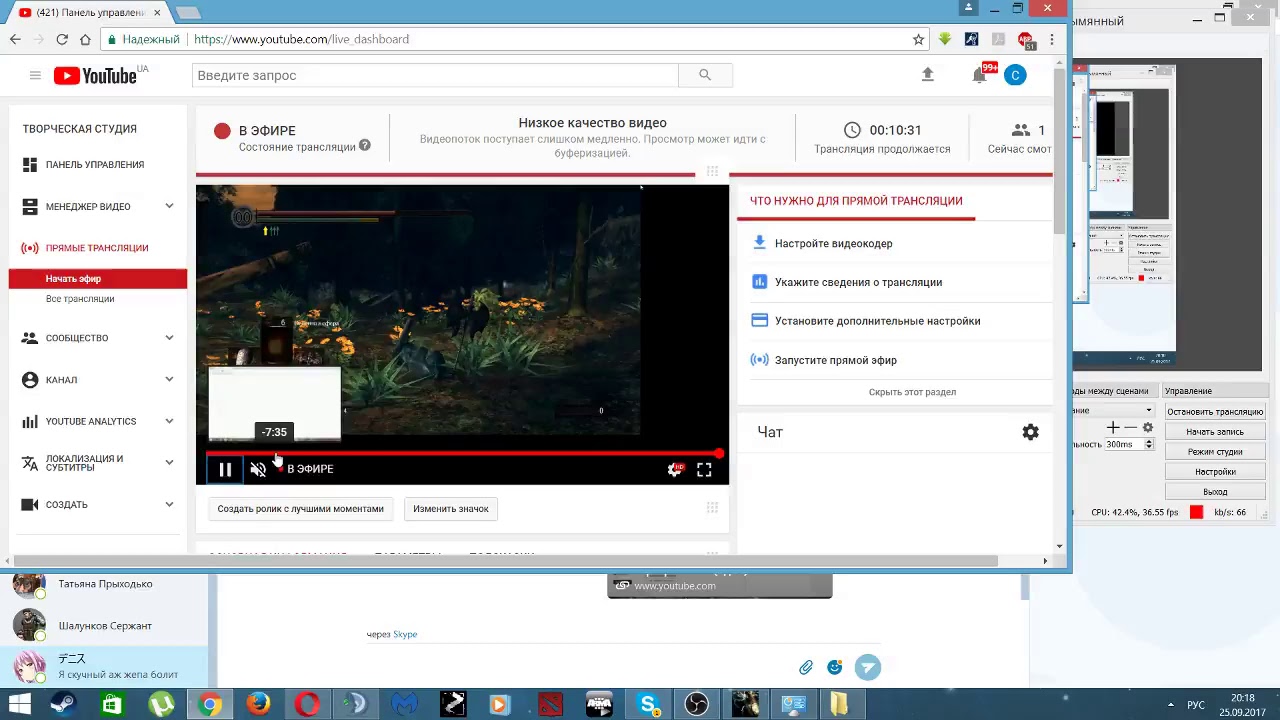
Task: Open the upload video arrow icon
Action: [927, 75]
